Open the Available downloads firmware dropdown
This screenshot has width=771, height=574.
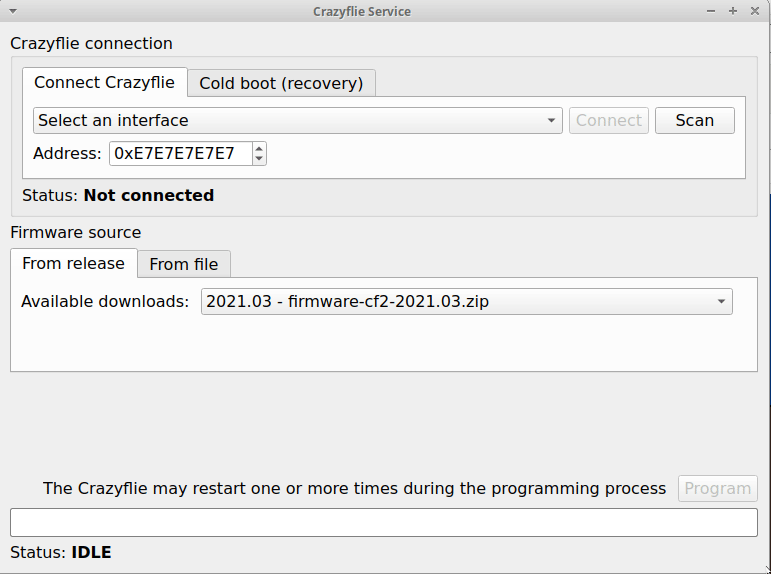pyautogui.click(x=466, y=302)
